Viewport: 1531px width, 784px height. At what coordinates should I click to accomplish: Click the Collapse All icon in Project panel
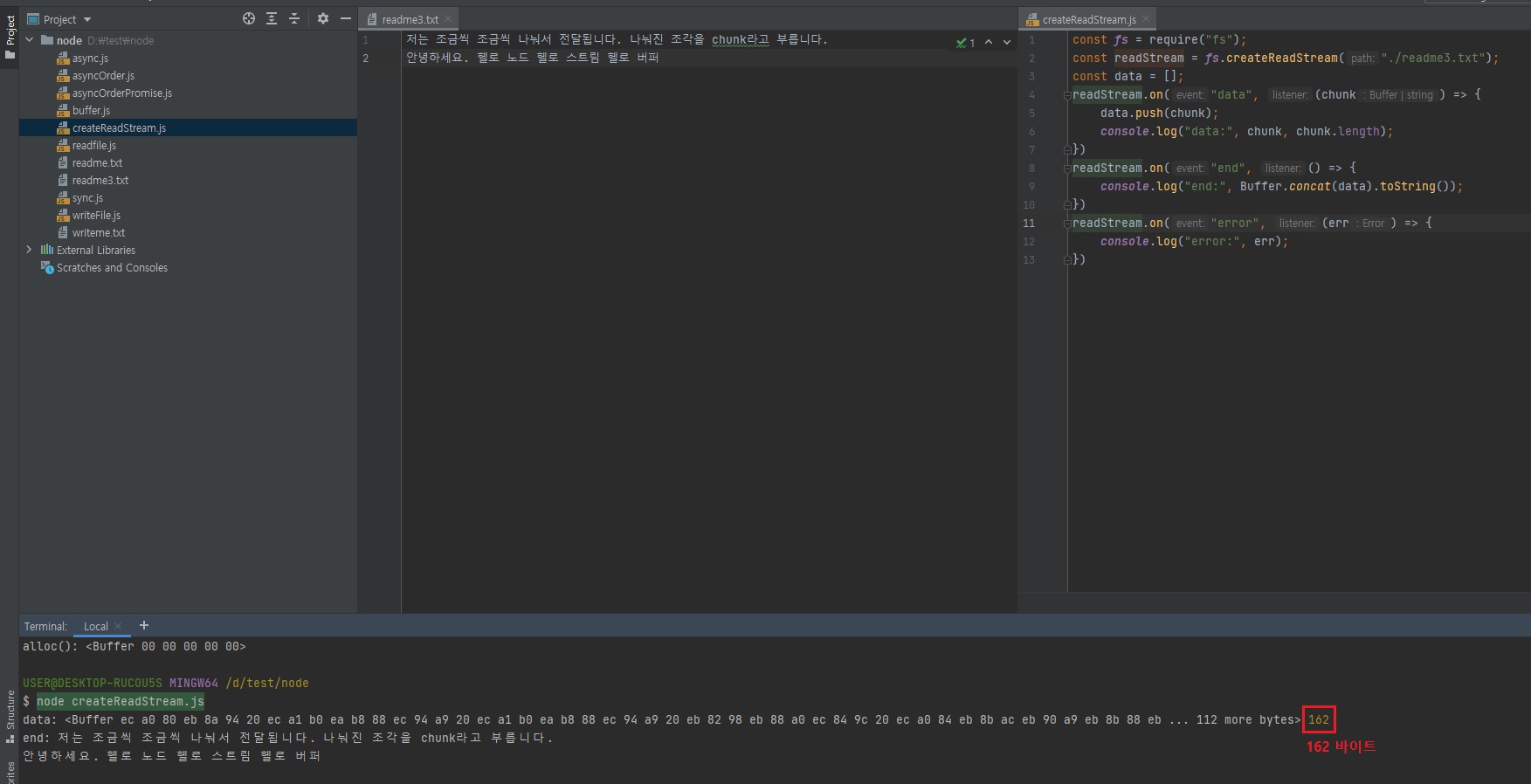[x=294, y=18]
